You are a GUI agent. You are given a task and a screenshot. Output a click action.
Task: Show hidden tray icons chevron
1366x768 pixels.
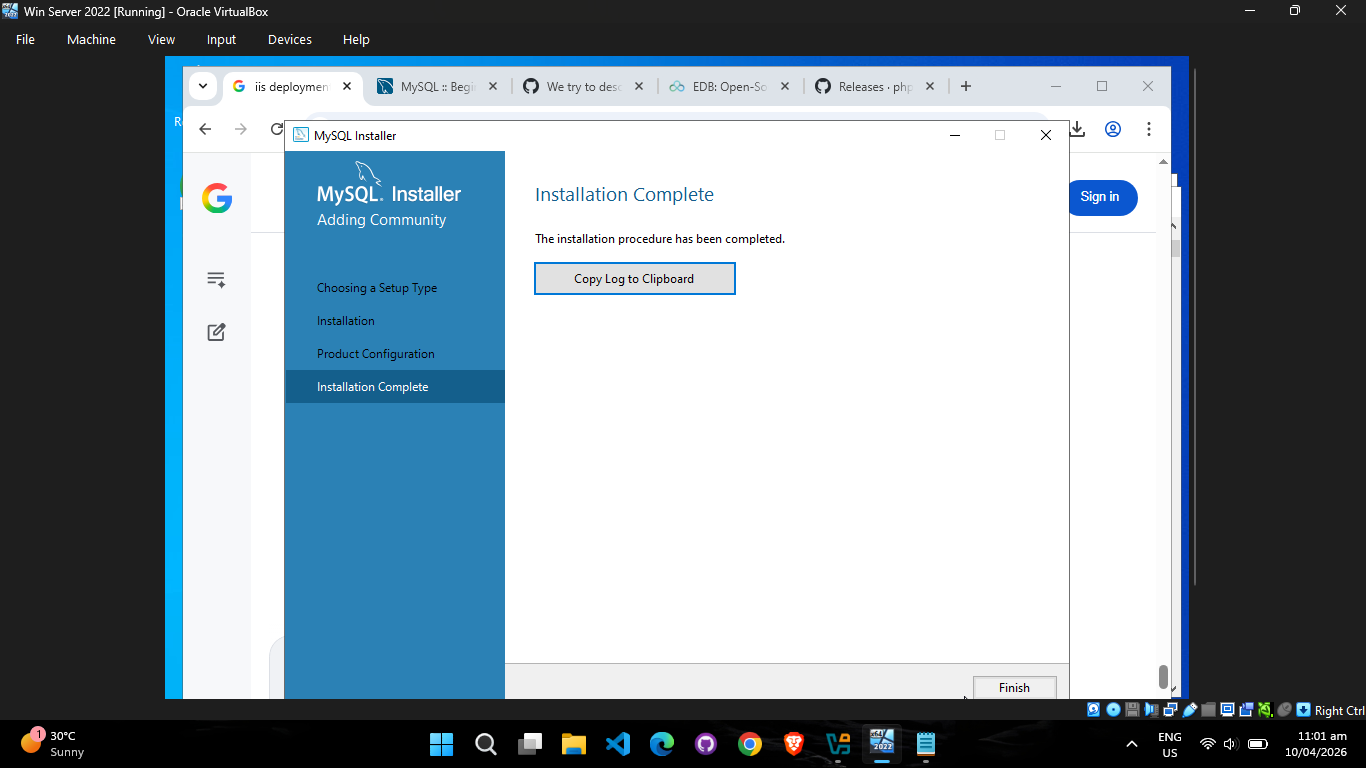(x=1132, y=744)
